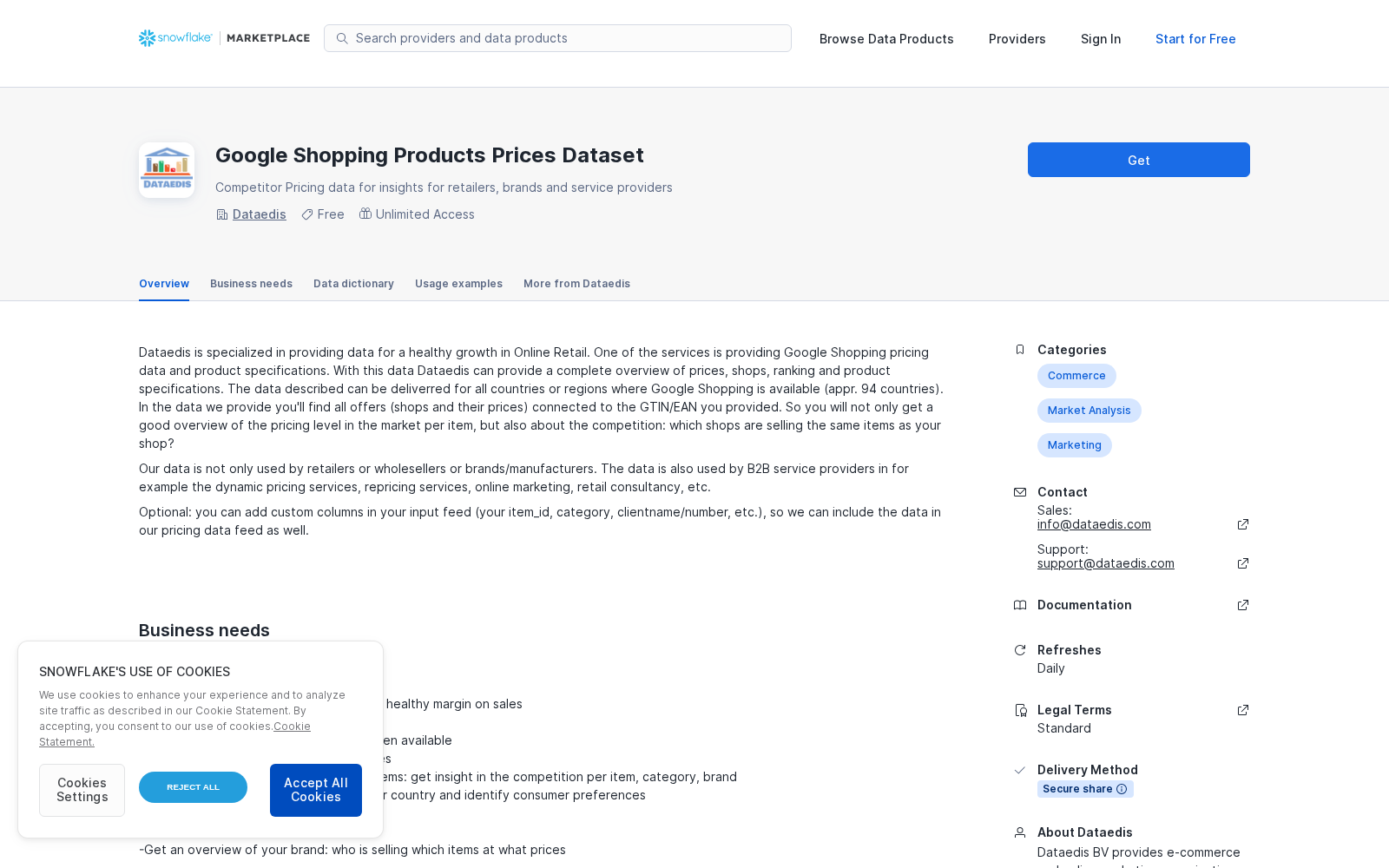
Task: Open Browse Data Products menu
Action: tap(886, 39)
